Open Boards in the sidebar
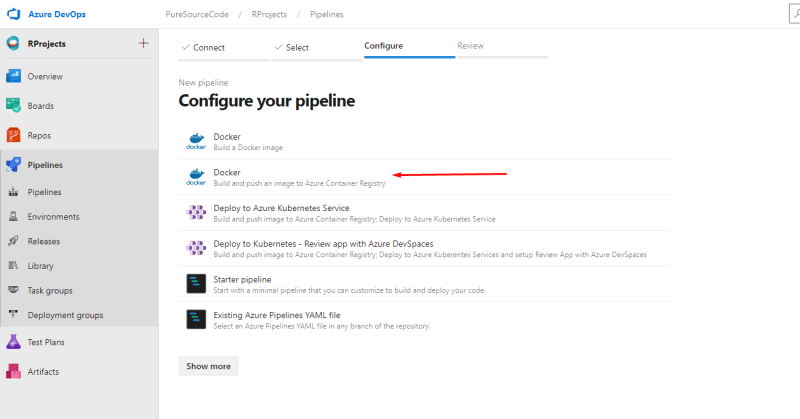Screen dimensions: 800x419 [79, 106]
